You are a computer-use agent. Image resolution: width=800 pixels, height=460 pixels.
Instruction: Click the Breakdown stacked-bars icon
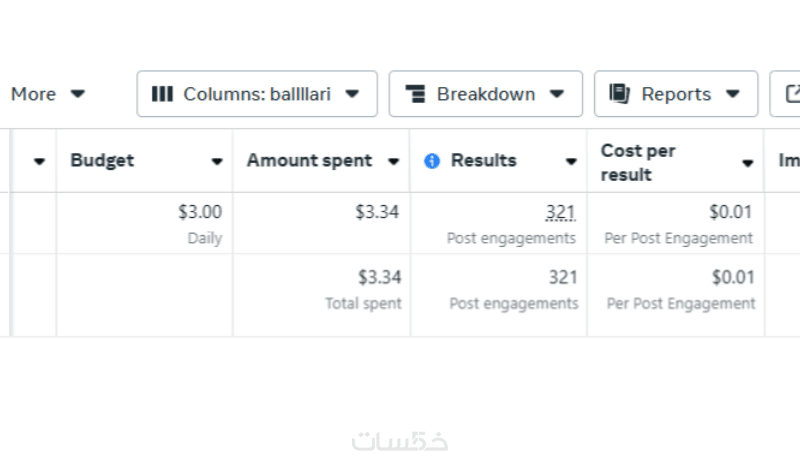(416, 94)
